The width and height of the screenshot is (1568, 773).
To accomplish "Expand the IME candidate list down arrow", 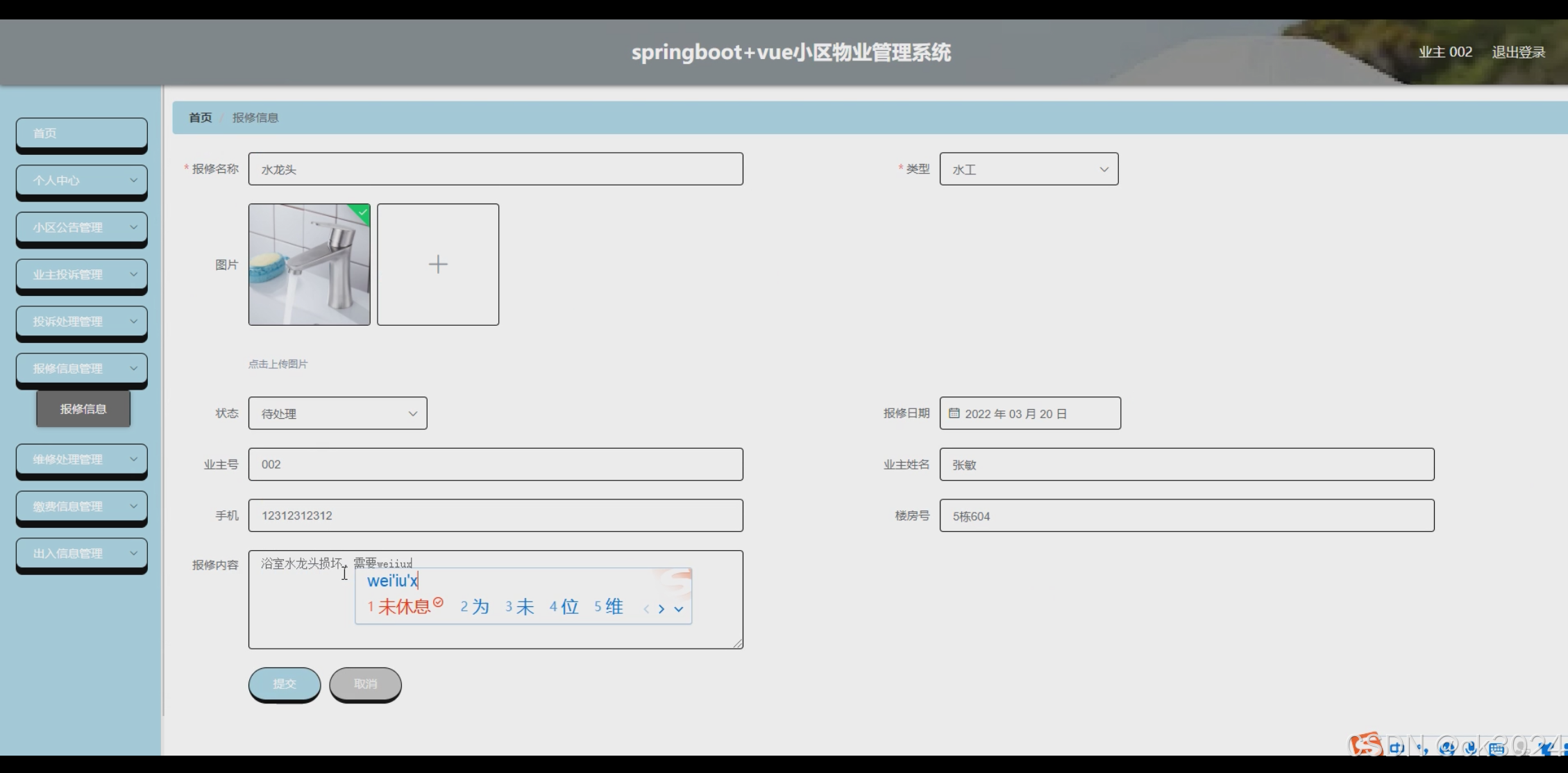I will (x=679, y=608).
